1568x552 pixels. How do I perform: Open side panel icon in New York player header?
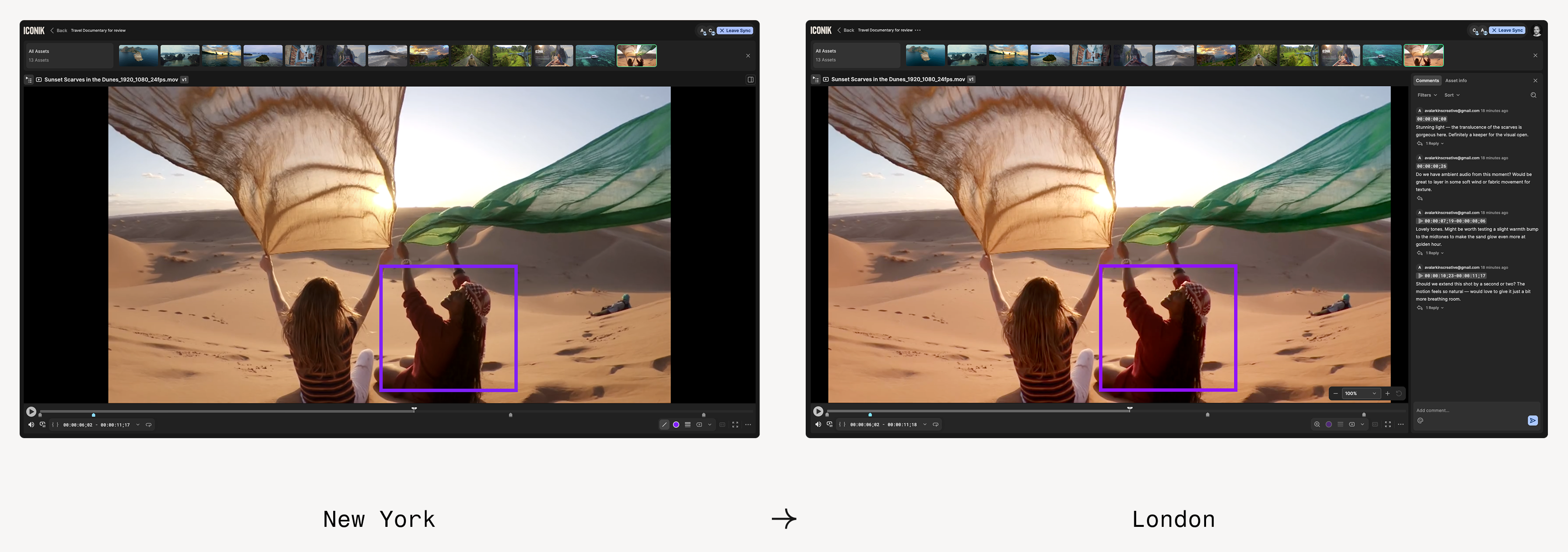click(x=750, y=80)
